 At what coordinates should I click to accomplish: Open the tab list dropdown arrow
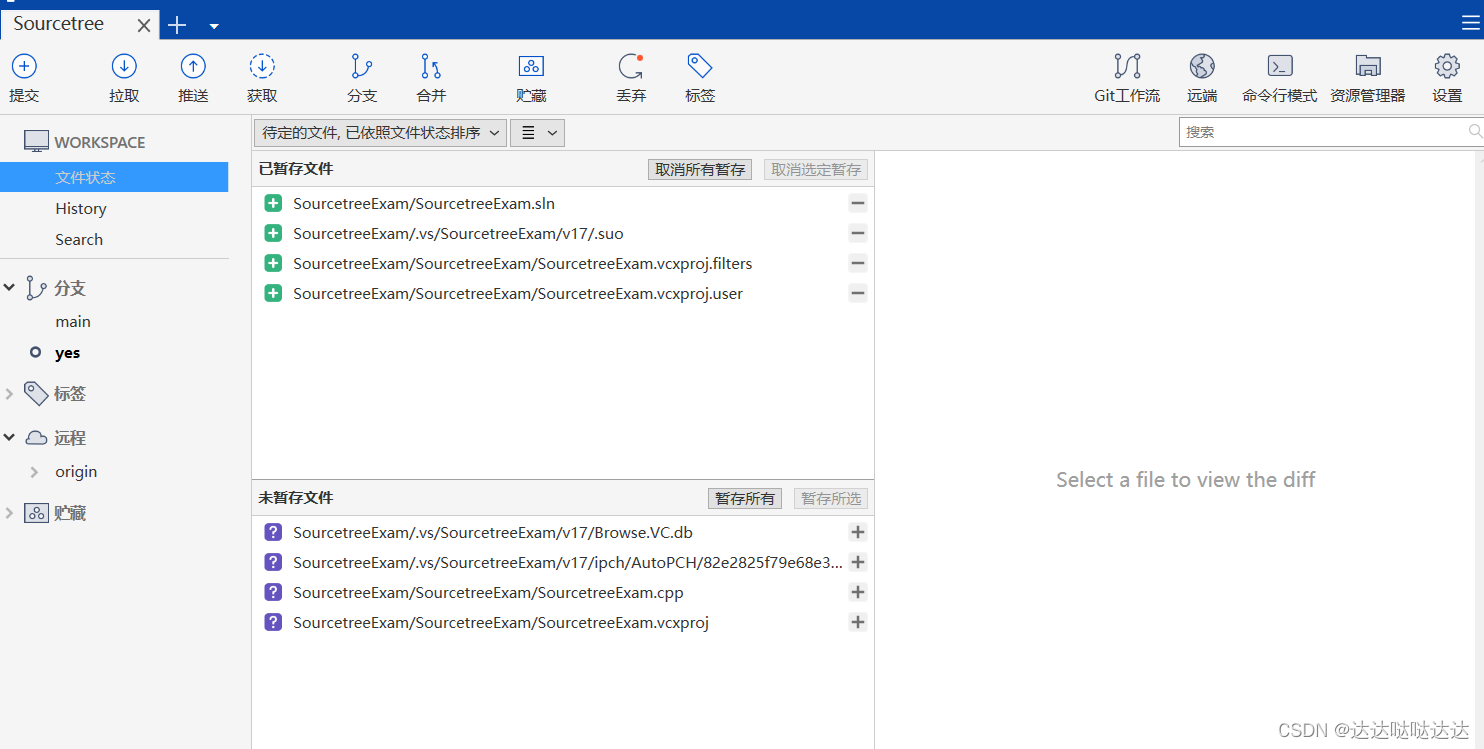click(214, 26)
